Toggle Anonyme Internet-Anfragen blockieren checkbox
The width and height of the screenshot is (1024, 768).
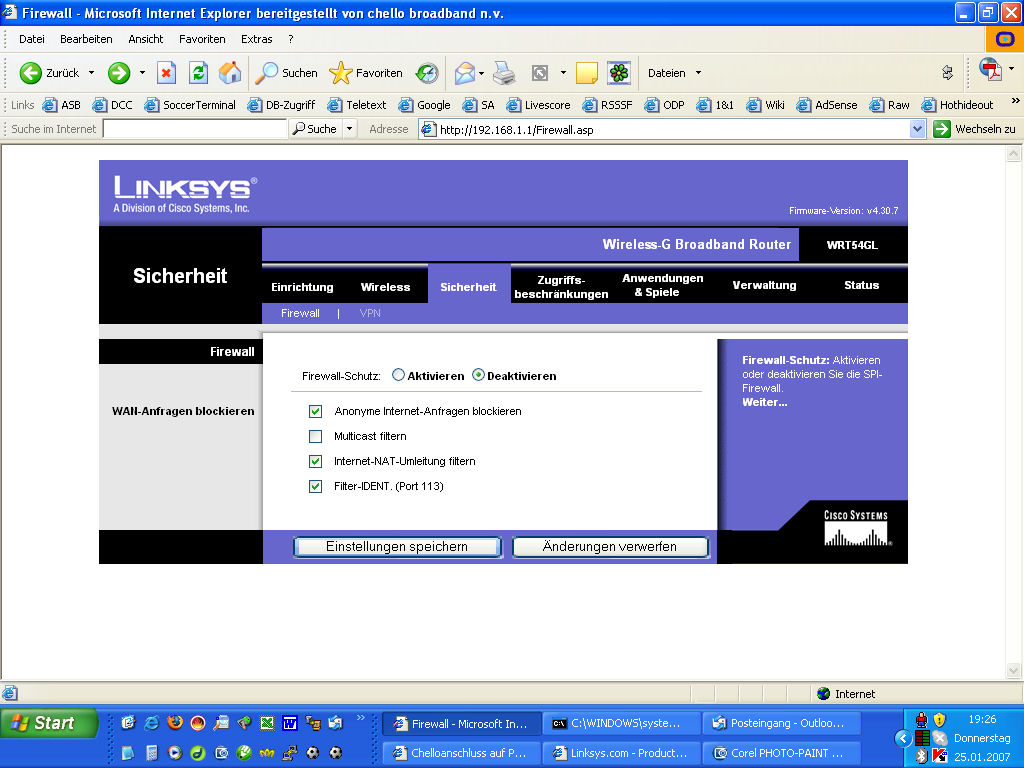315,411
